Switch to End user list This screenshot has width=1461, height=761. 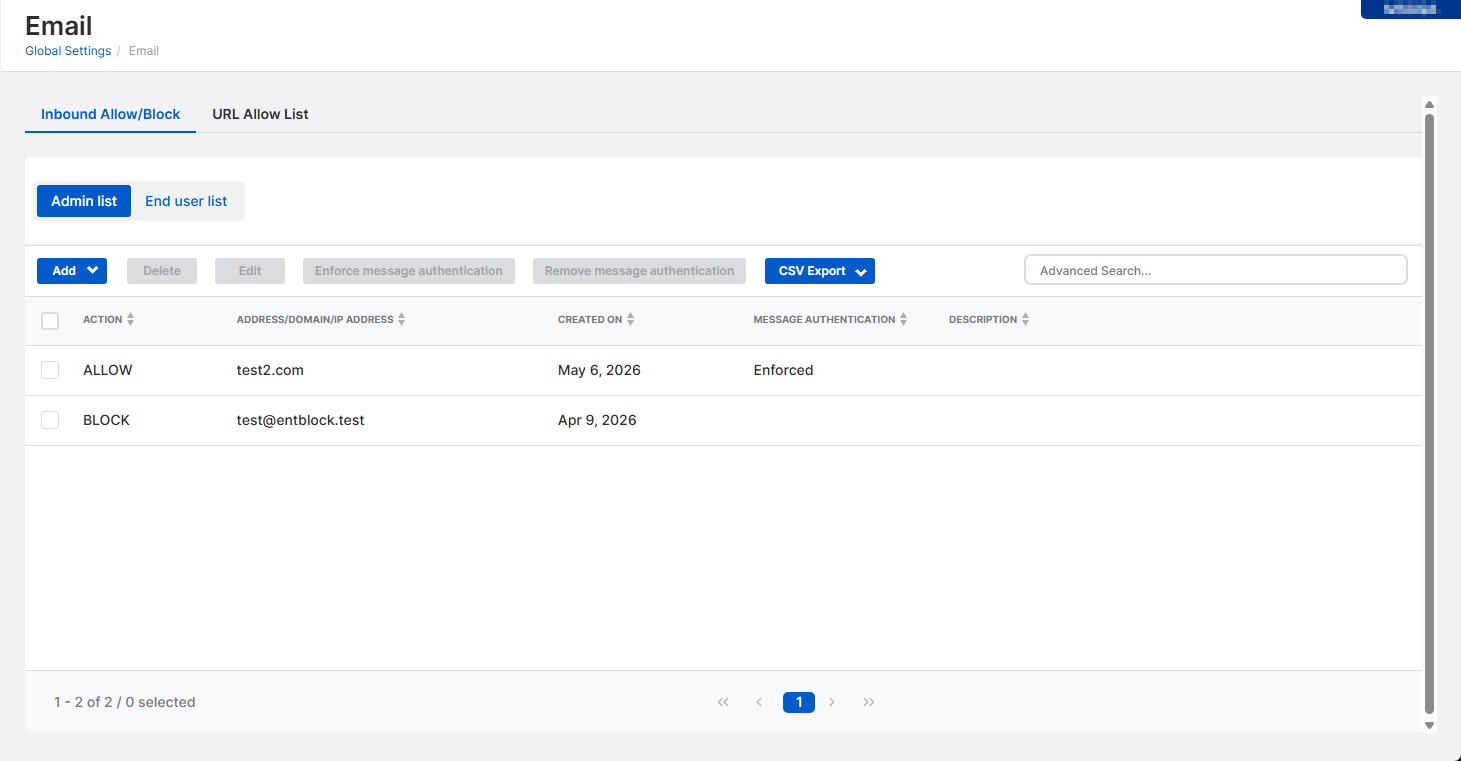tap(186, 201)
